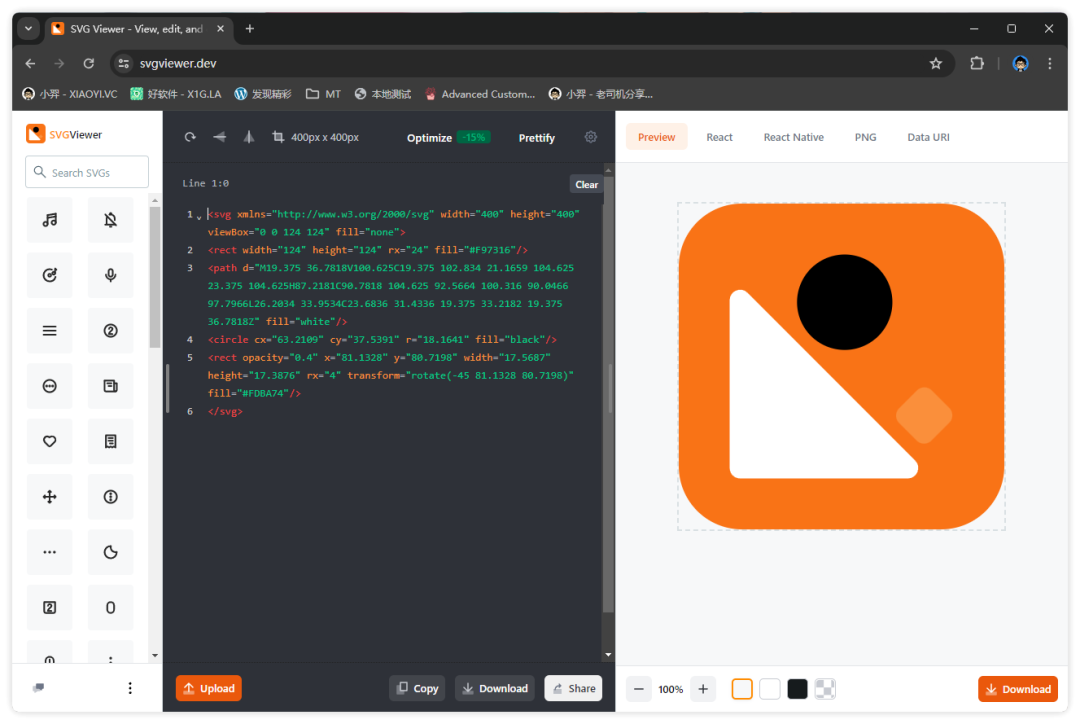The width and height of the screenshot is (1080, 724).
Task: Flip the SVG with the horizontal flip icon
Action: click(220, 137)
